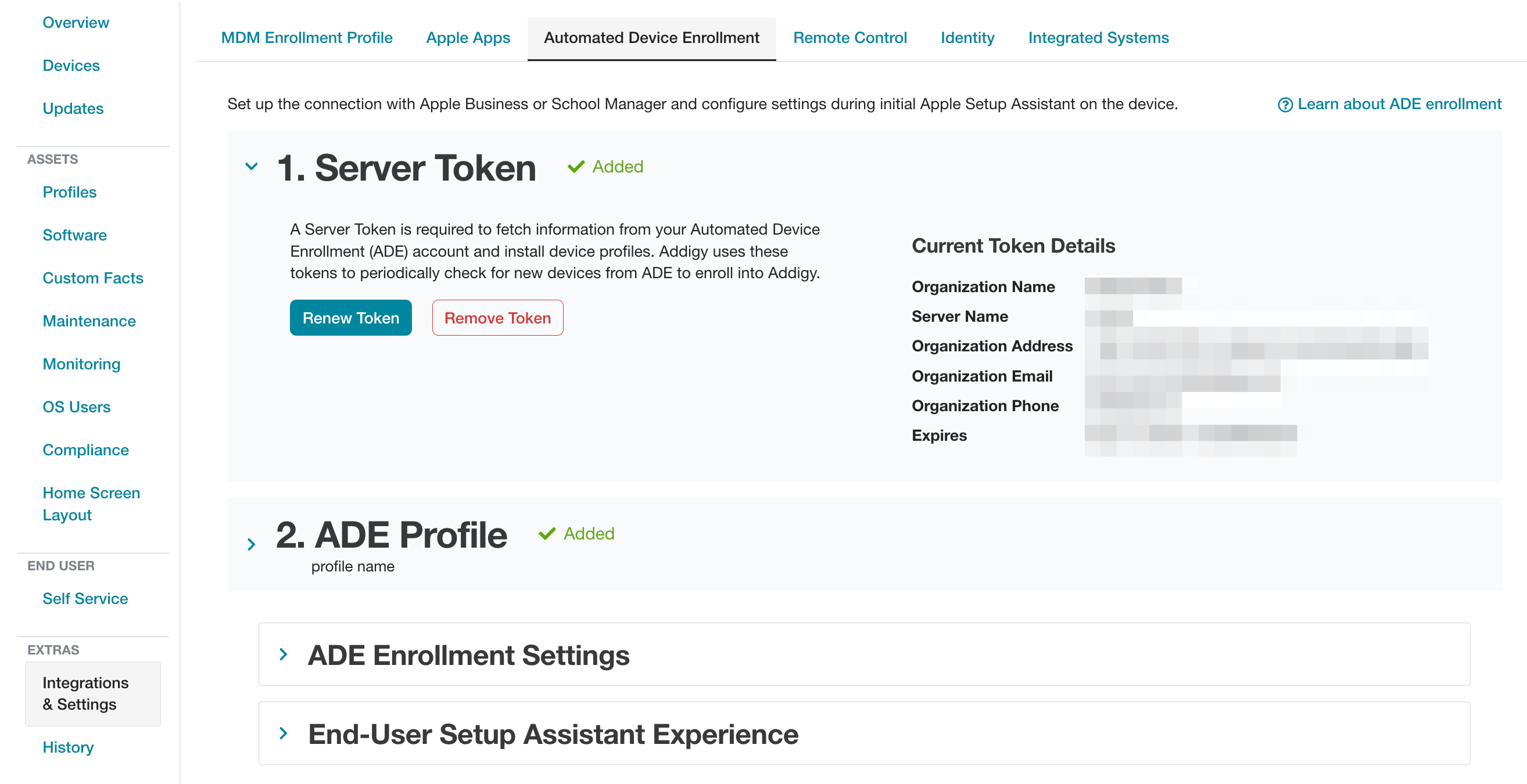Expand the ADE Profile section
The width and height of the screenshot is (1527, 784).
[252, 544]
